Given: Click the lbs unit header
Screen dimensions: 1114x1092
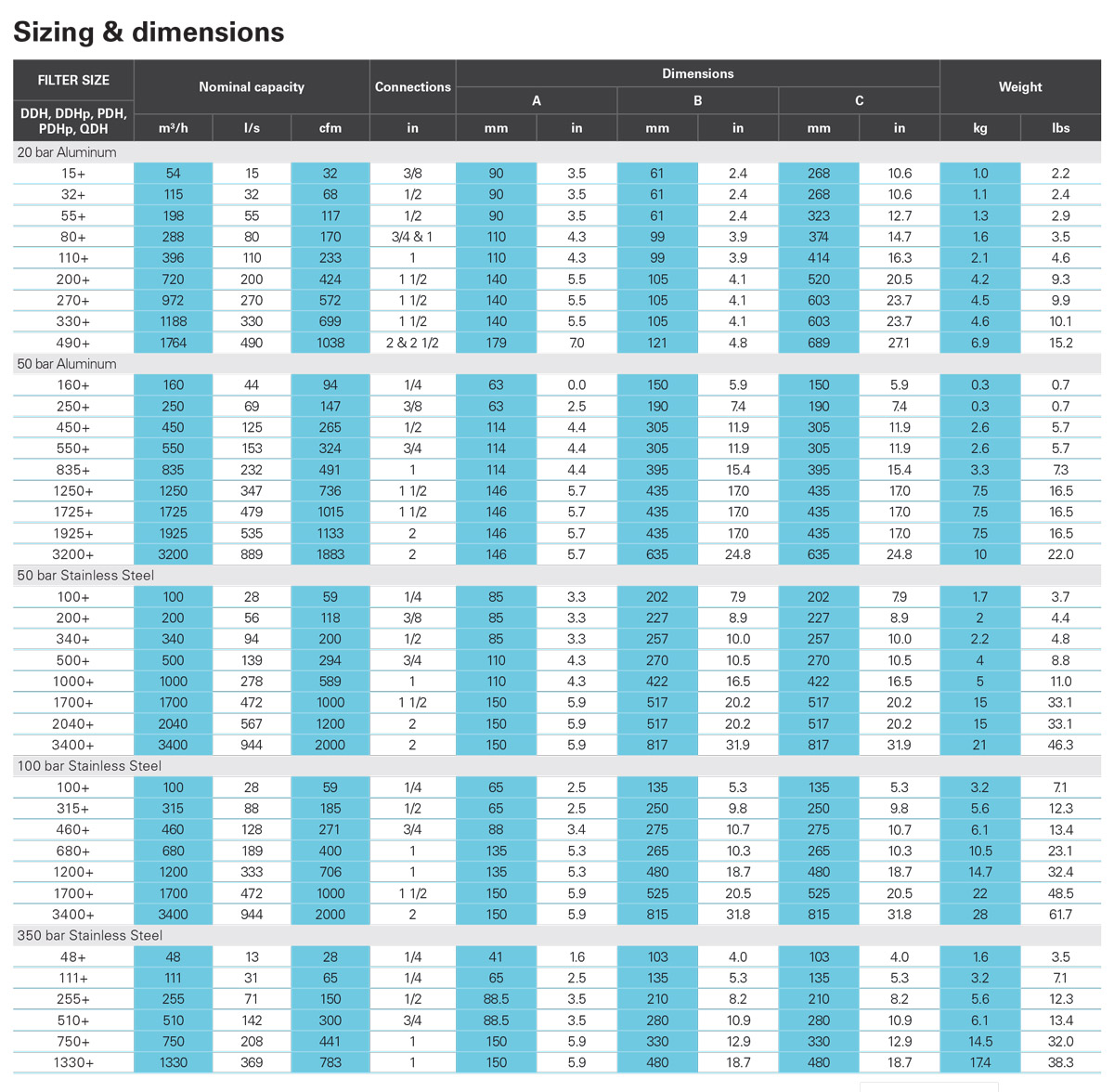Looking at the screenshot, I should (1060, 128).
